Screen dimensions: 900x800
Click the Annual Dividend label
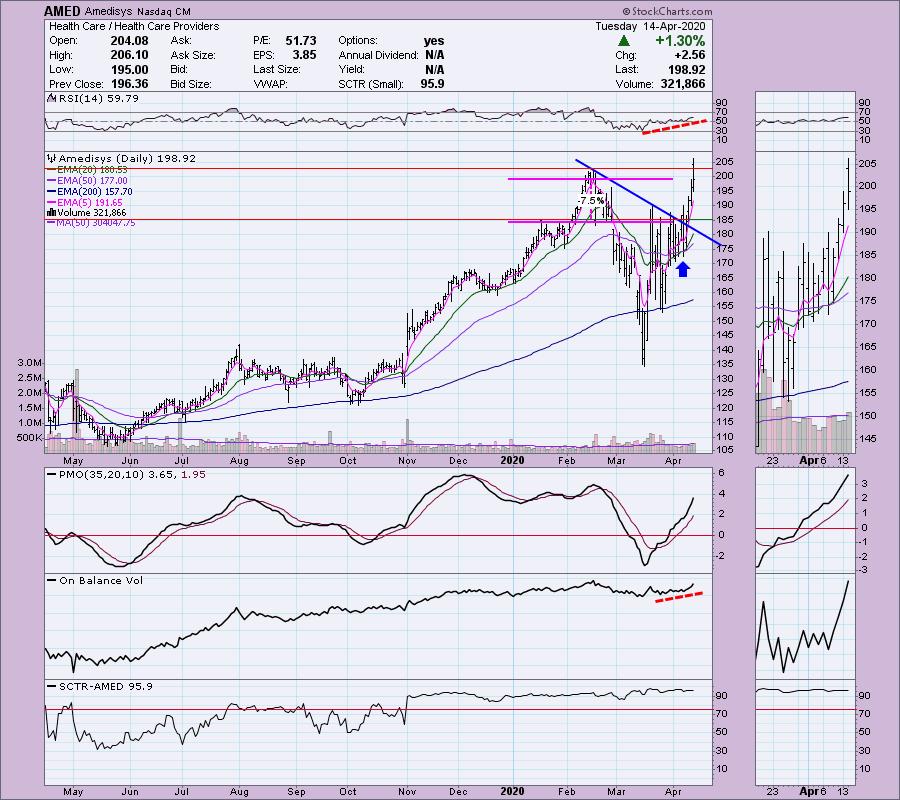click(x=379, y=55)
